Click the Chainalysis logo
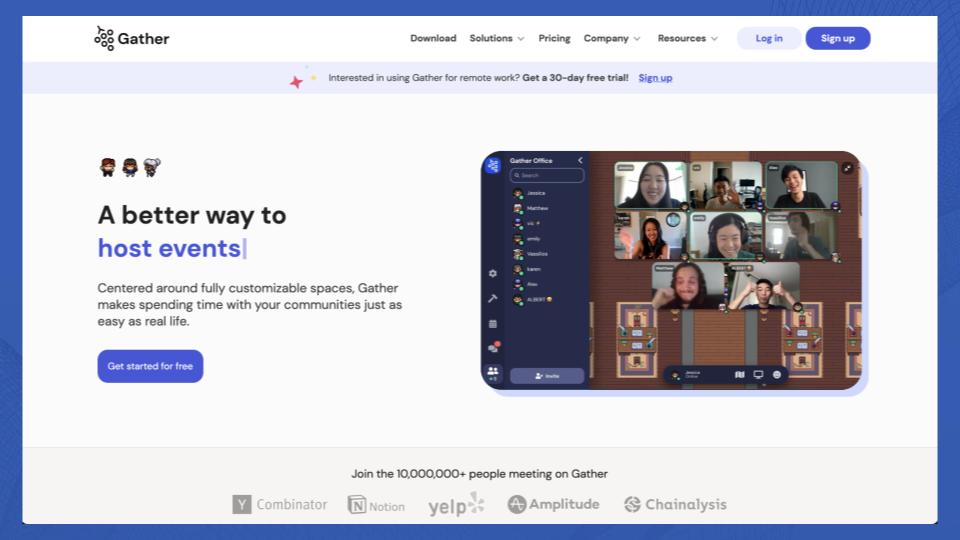This screenshot has width=960, height=540. (675, 504)
